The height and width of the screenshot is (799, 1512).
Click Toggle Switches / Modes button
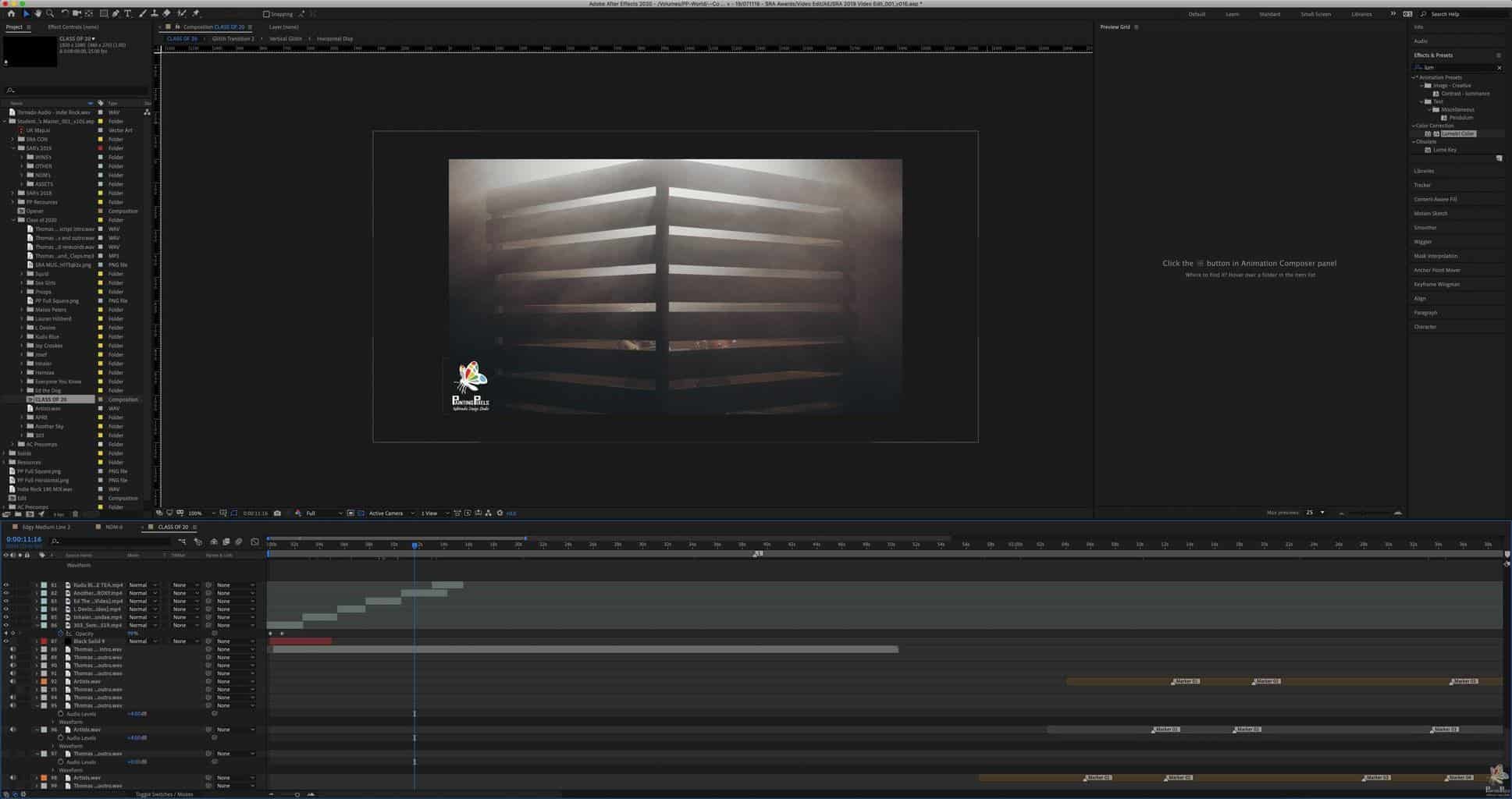pyautogui.click(x=164, y=794)
